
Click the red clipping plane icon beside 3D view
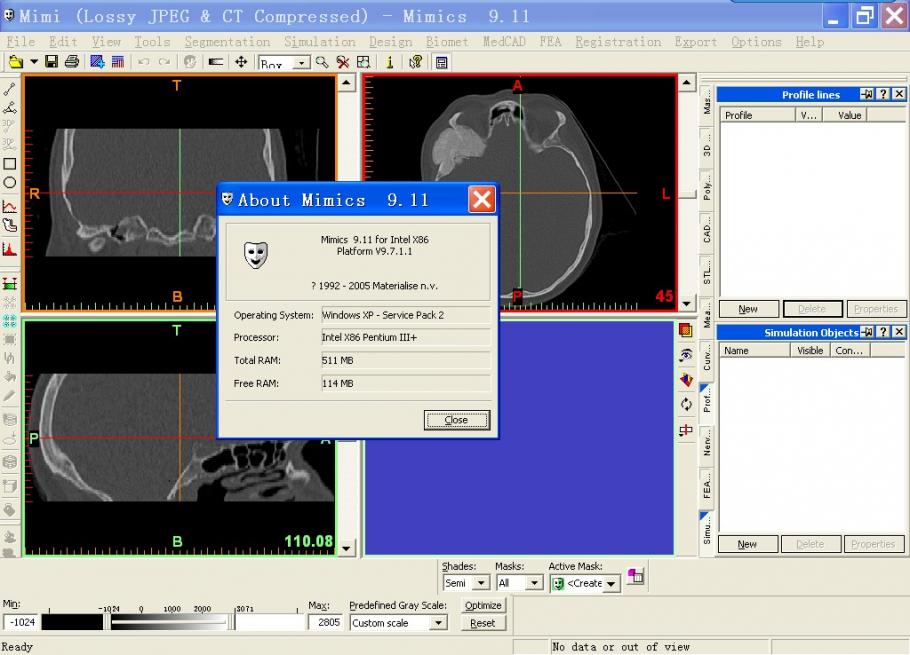(686, 430)
